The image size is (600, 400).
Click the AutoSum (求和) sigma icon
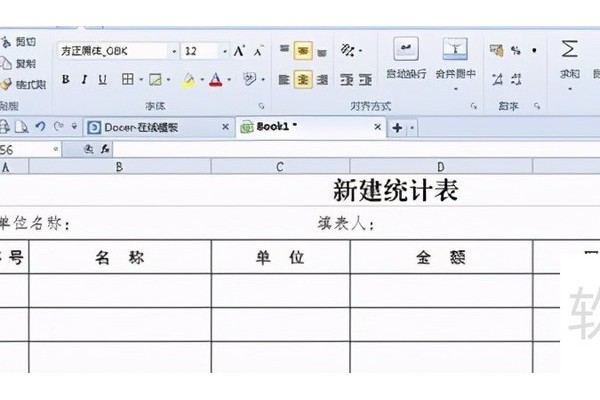pyautogui.click(x=569, y=49)
